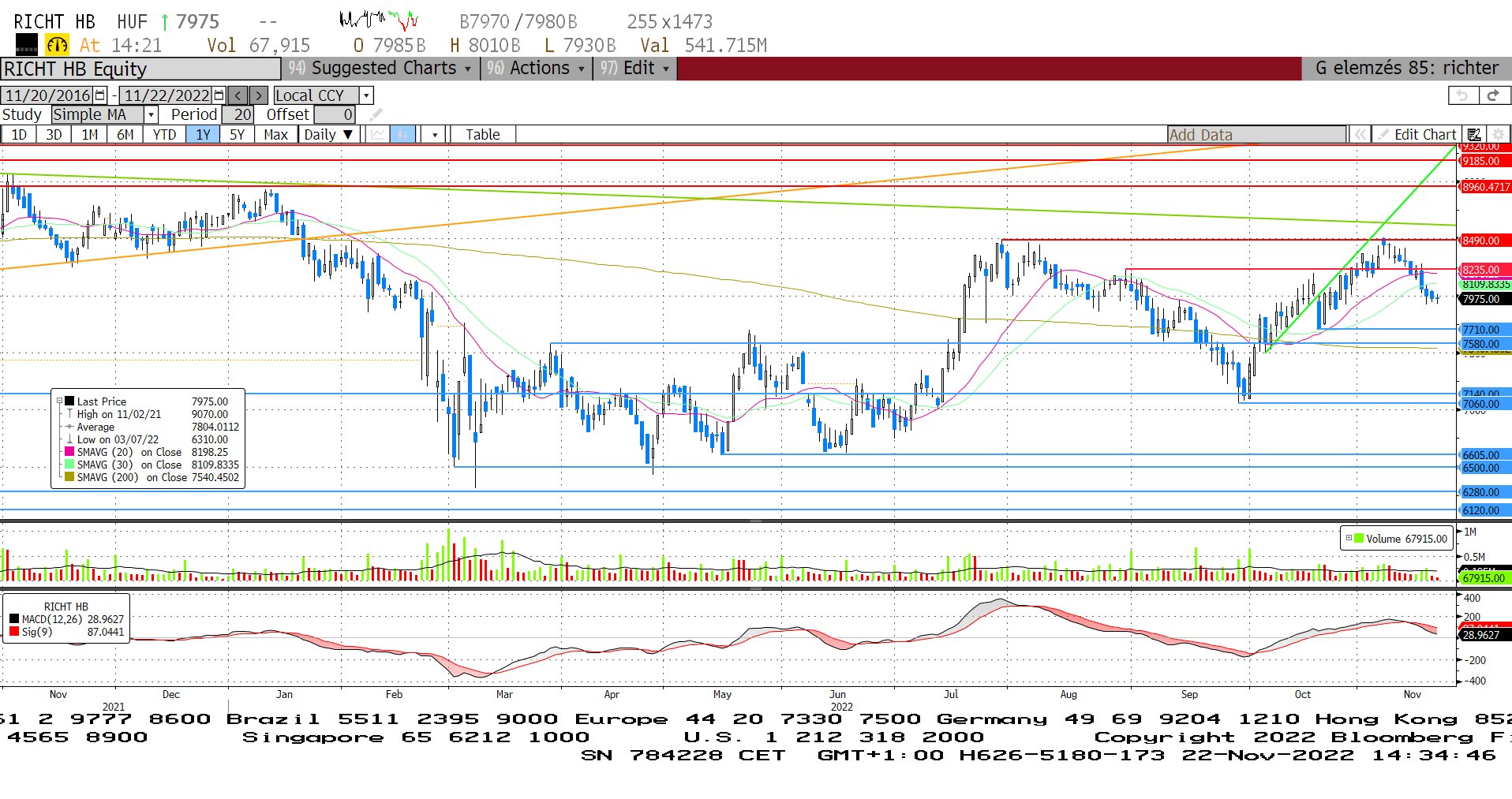The height and width of the screenshot is (799, 1512).
Task: Click the 8490.00 resistance level label
Action: 1484,241
